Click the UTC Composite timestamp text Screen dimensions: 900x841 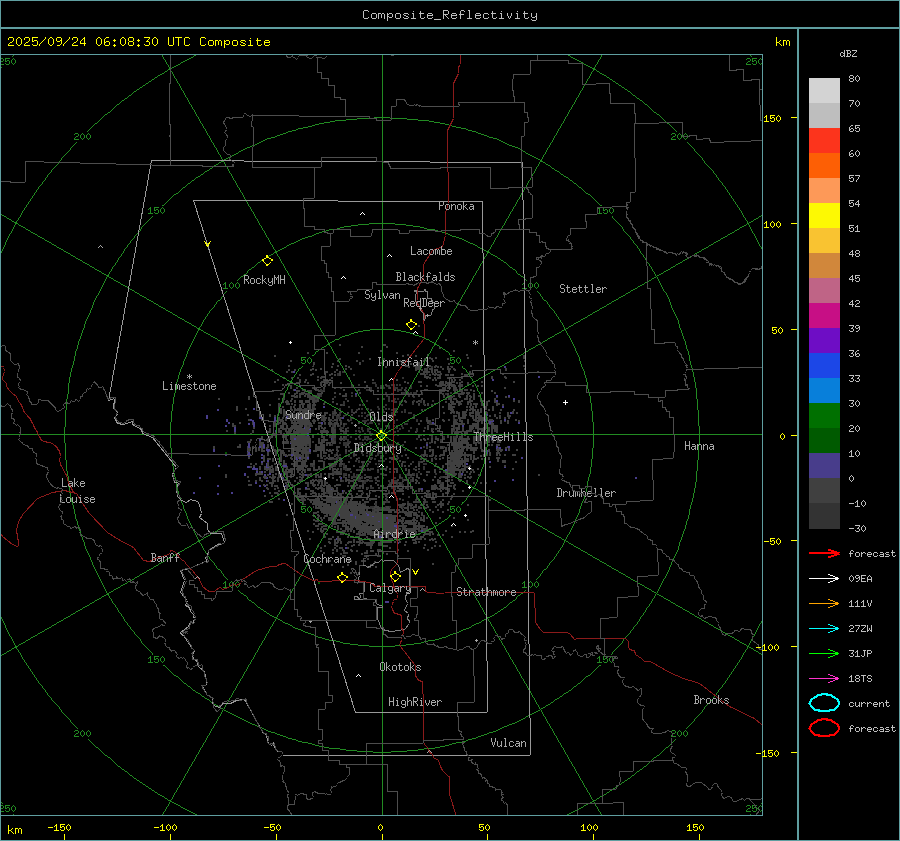click(x=139, y=42)
